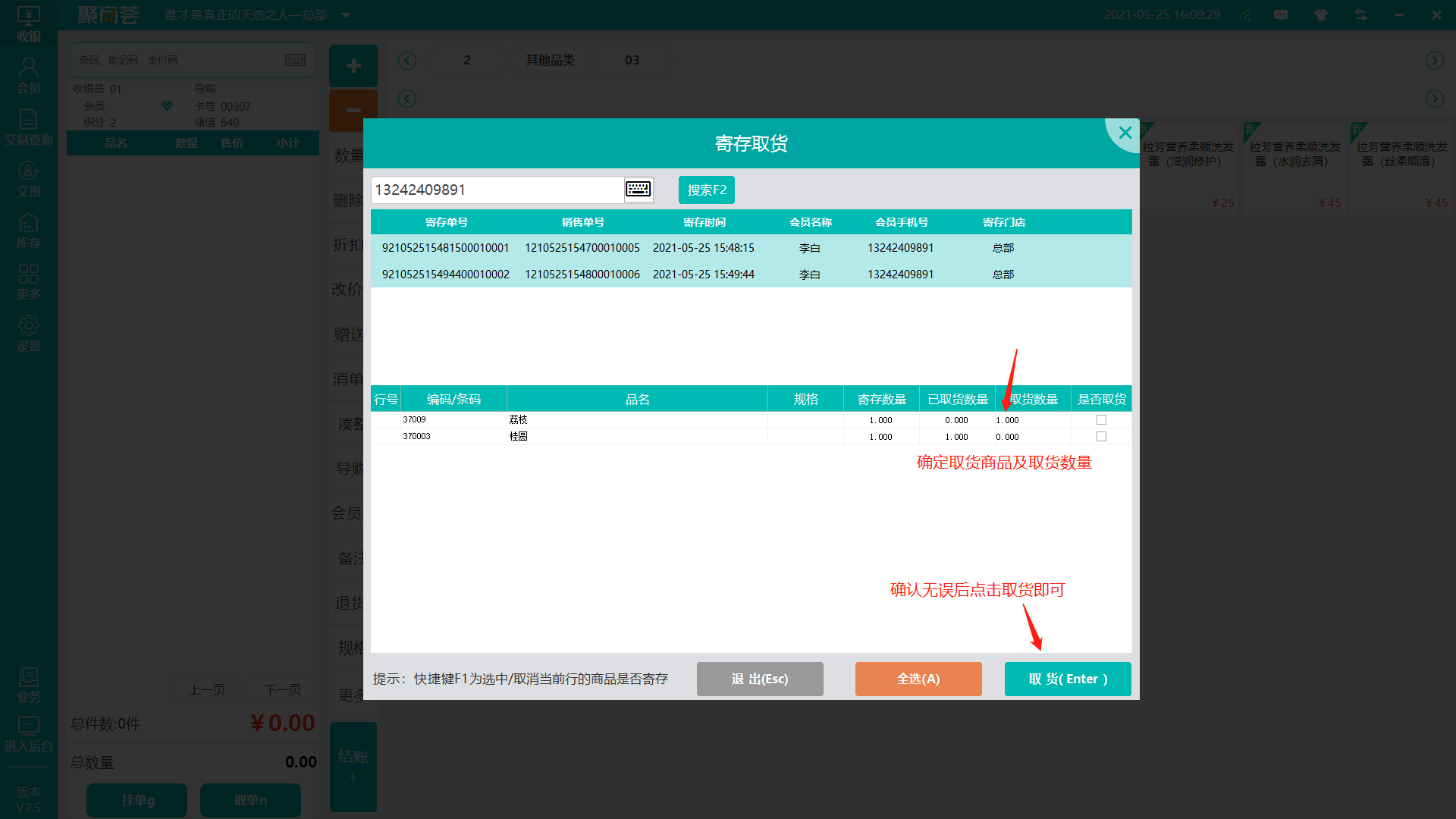Click the 寄存单号 column header
This screenshot has height=819, width=1456.
click(447, 222)
